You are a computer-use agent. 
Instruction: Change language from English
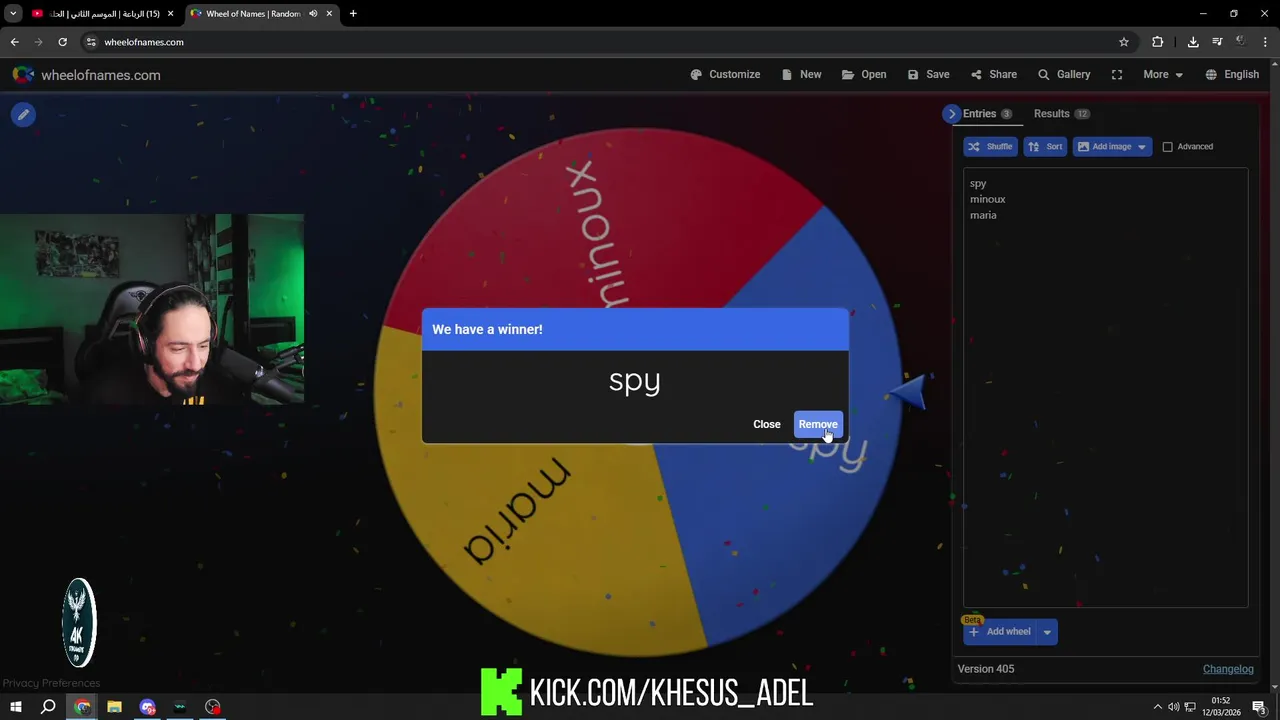click(x=1232, y=74)
